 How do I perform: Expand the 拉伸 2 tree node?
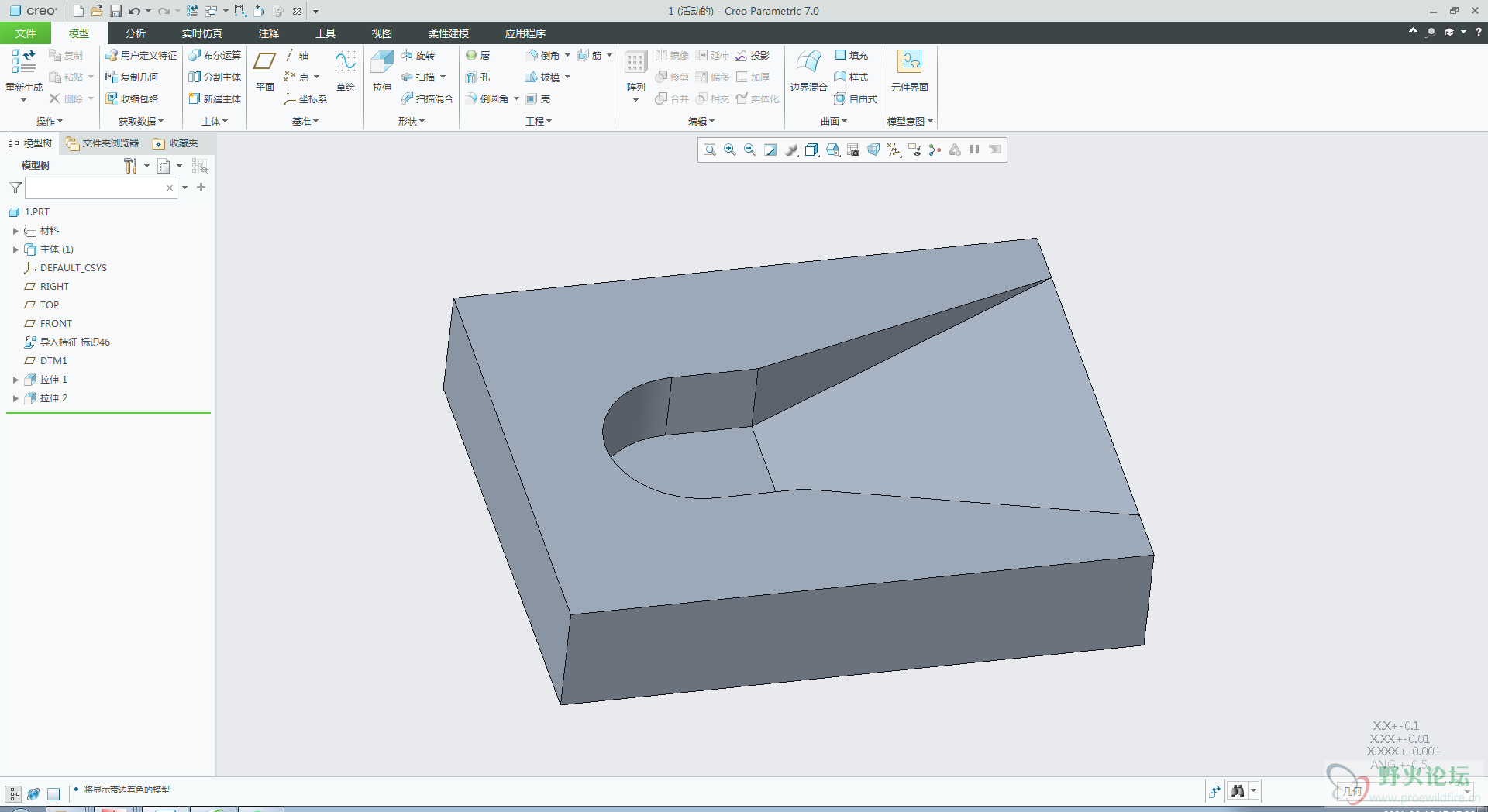pos(15,398)
